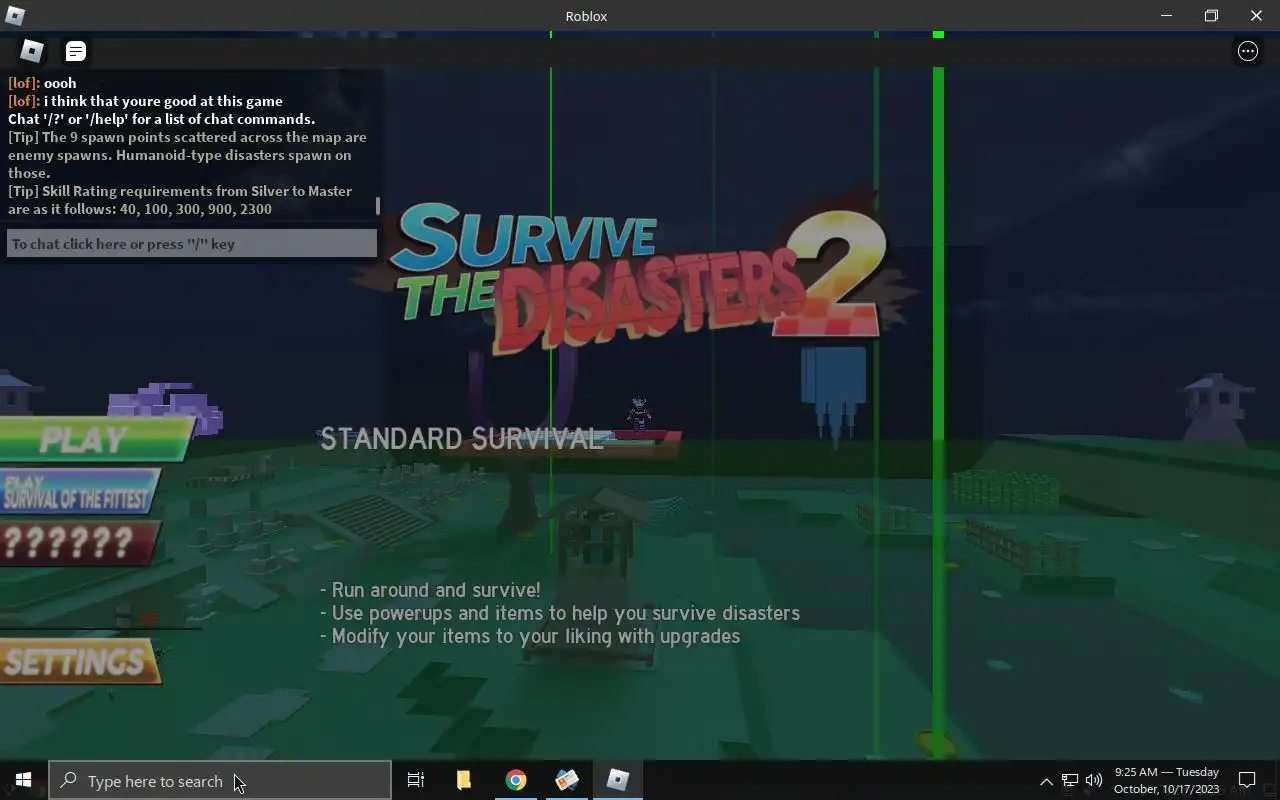Click the STANDARD SURVIVAL heading
Viewport: 1280px width, 800px height.
click(x=461, y=438)
